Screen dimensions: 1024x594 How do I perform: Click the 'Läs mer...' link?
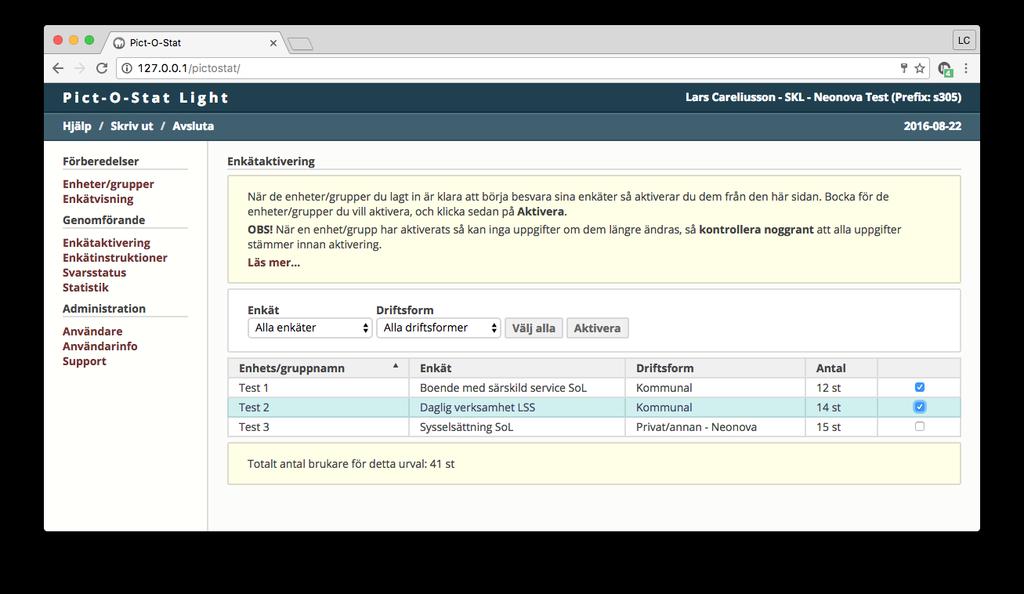coord(274,262)
